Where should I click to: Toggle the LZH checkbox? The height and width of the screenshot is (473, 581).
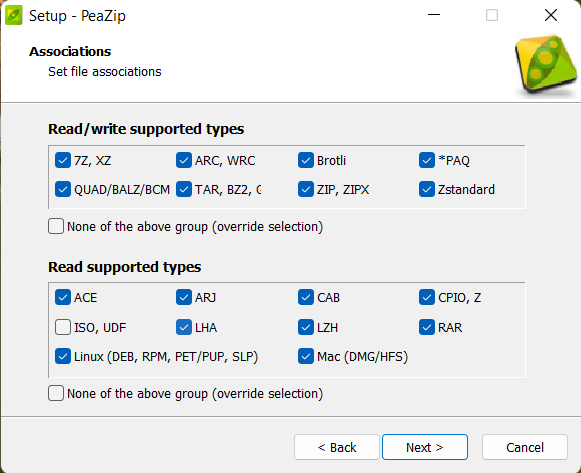pos(306,327)
